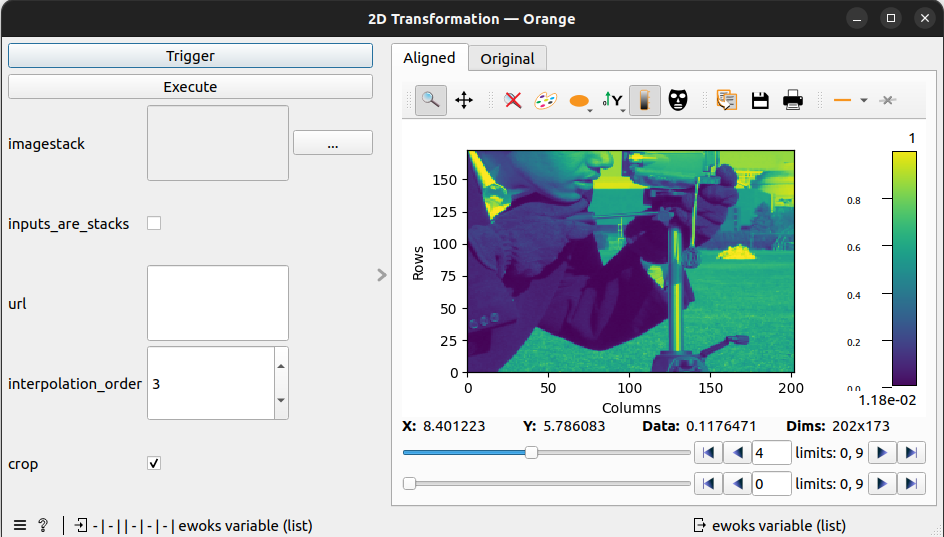This screenshot has width=944, height=537.
Task: Switch to the Aligned tab
Action: 429,58
